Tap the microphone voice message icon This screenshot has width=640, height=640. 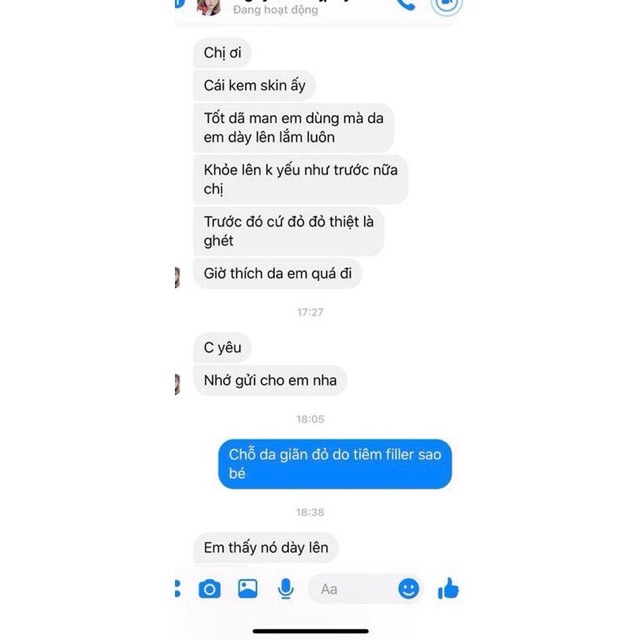point(286,589)
